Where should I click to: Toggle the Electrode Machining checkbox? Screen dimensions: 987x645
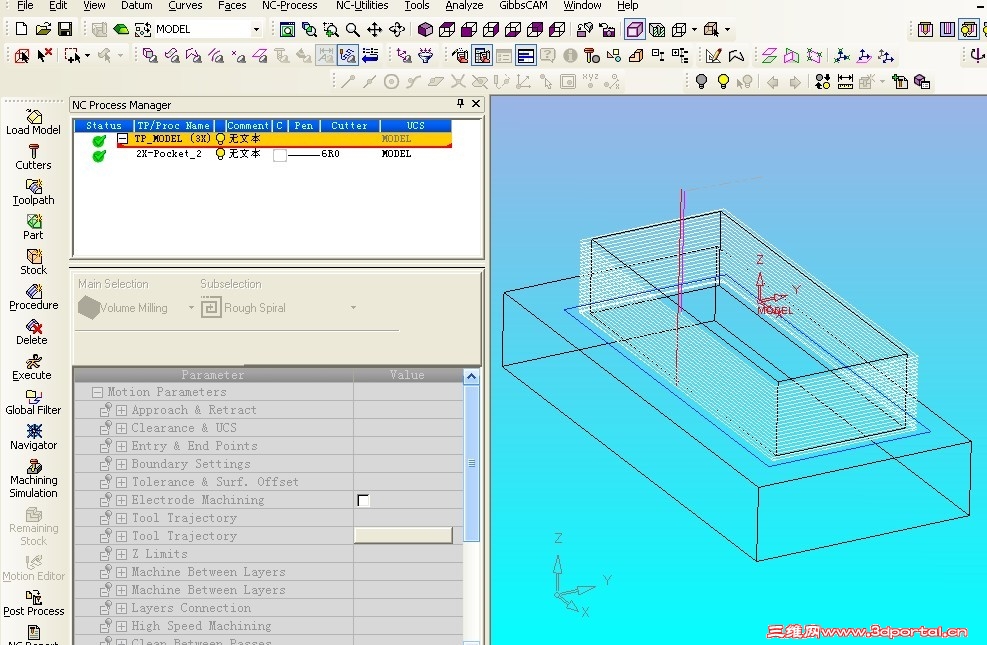point(363,500)
